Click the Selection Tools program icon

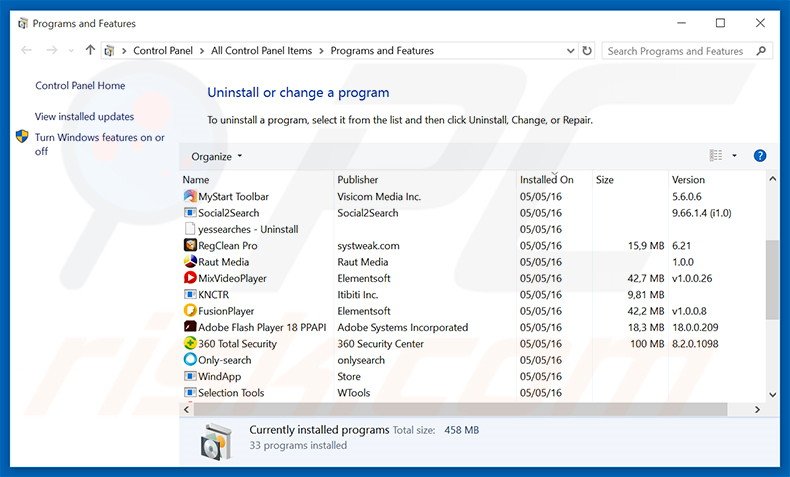coord(190,392)
